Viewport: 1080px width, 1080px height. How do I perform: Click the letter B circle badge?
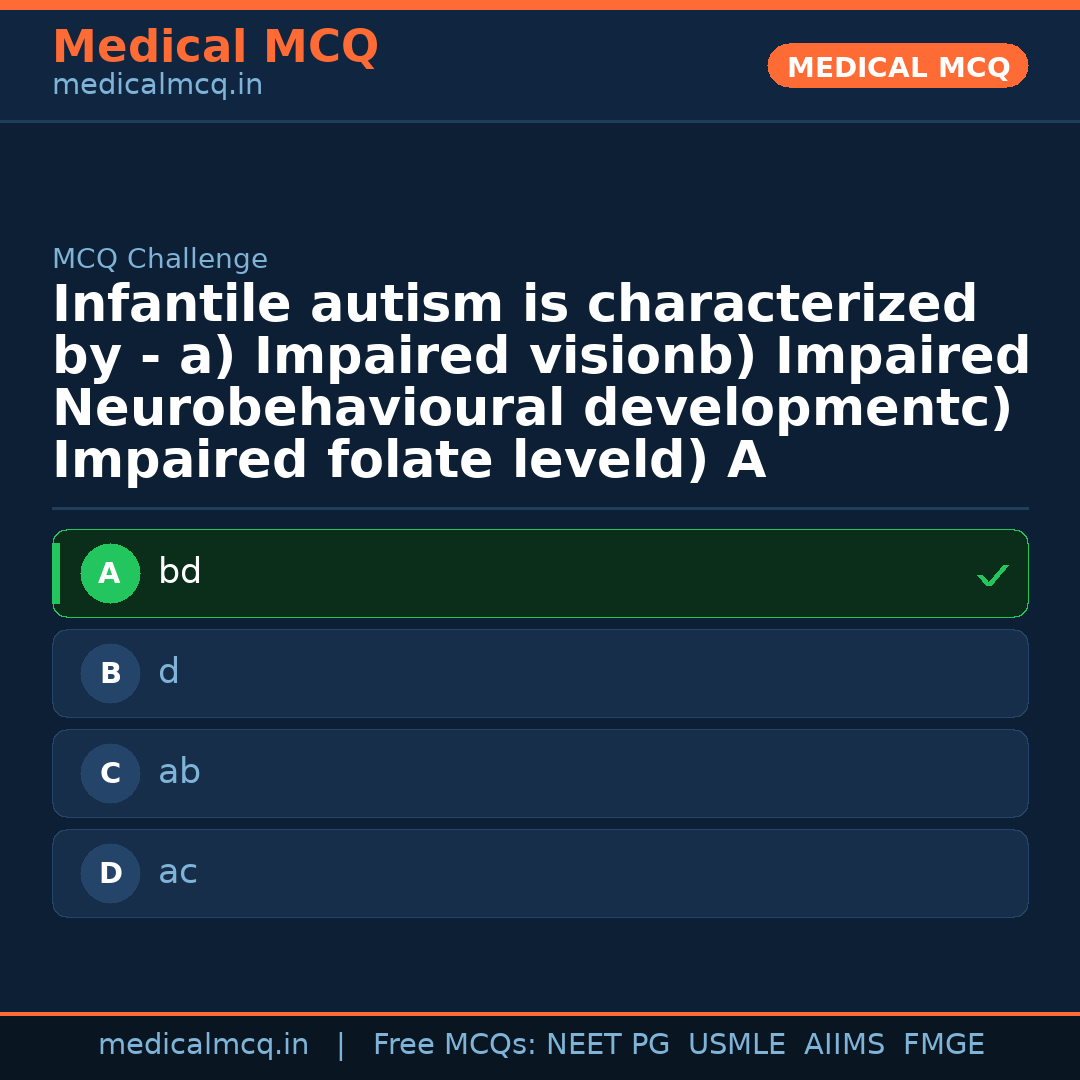[110, 673]
